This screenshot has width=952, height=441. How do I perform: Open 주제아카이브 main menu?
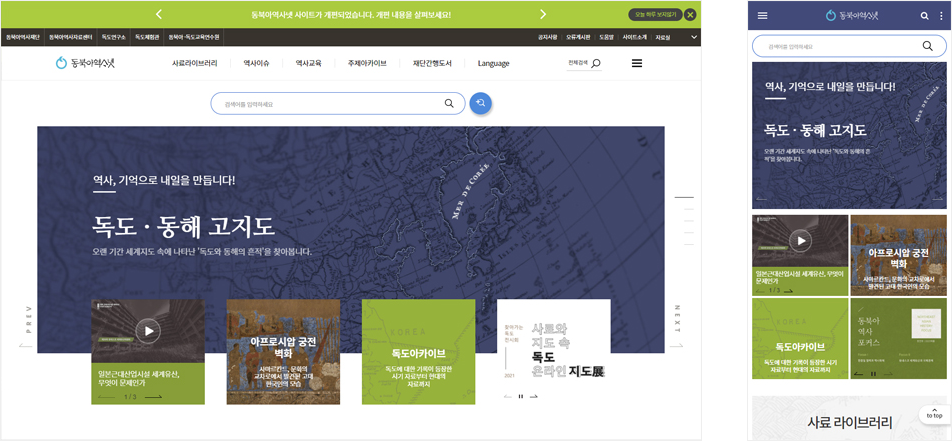[x=367, y=63]
